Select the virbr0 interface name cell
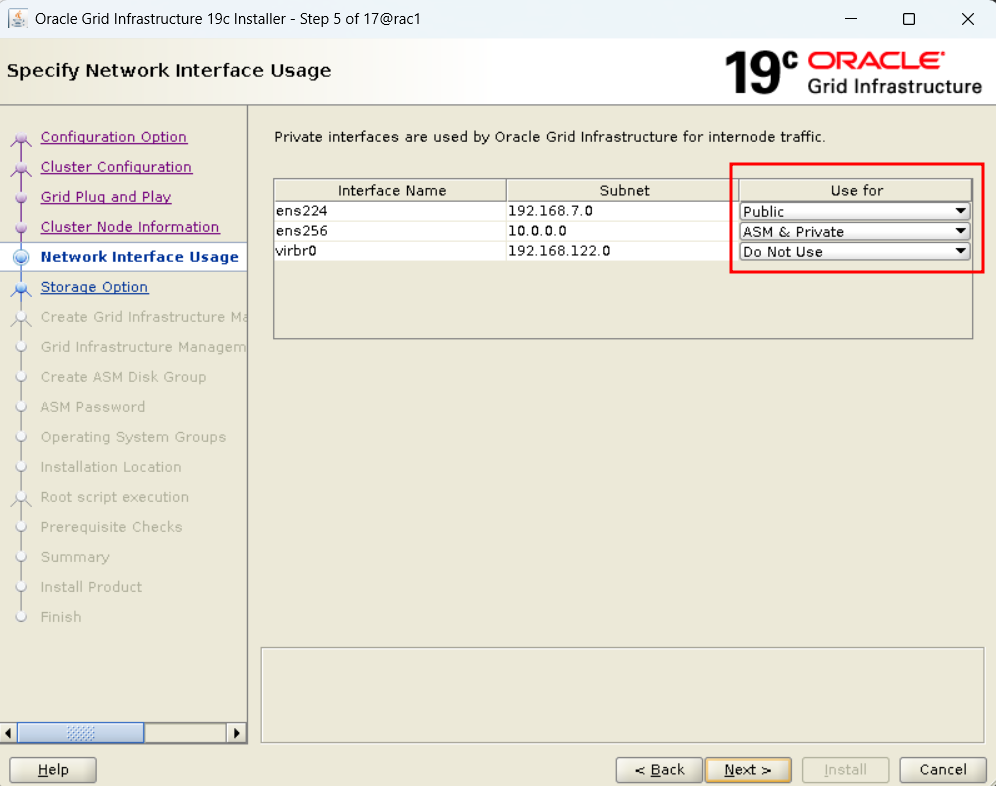Viewport: 996px width, 786px height. 391,251
